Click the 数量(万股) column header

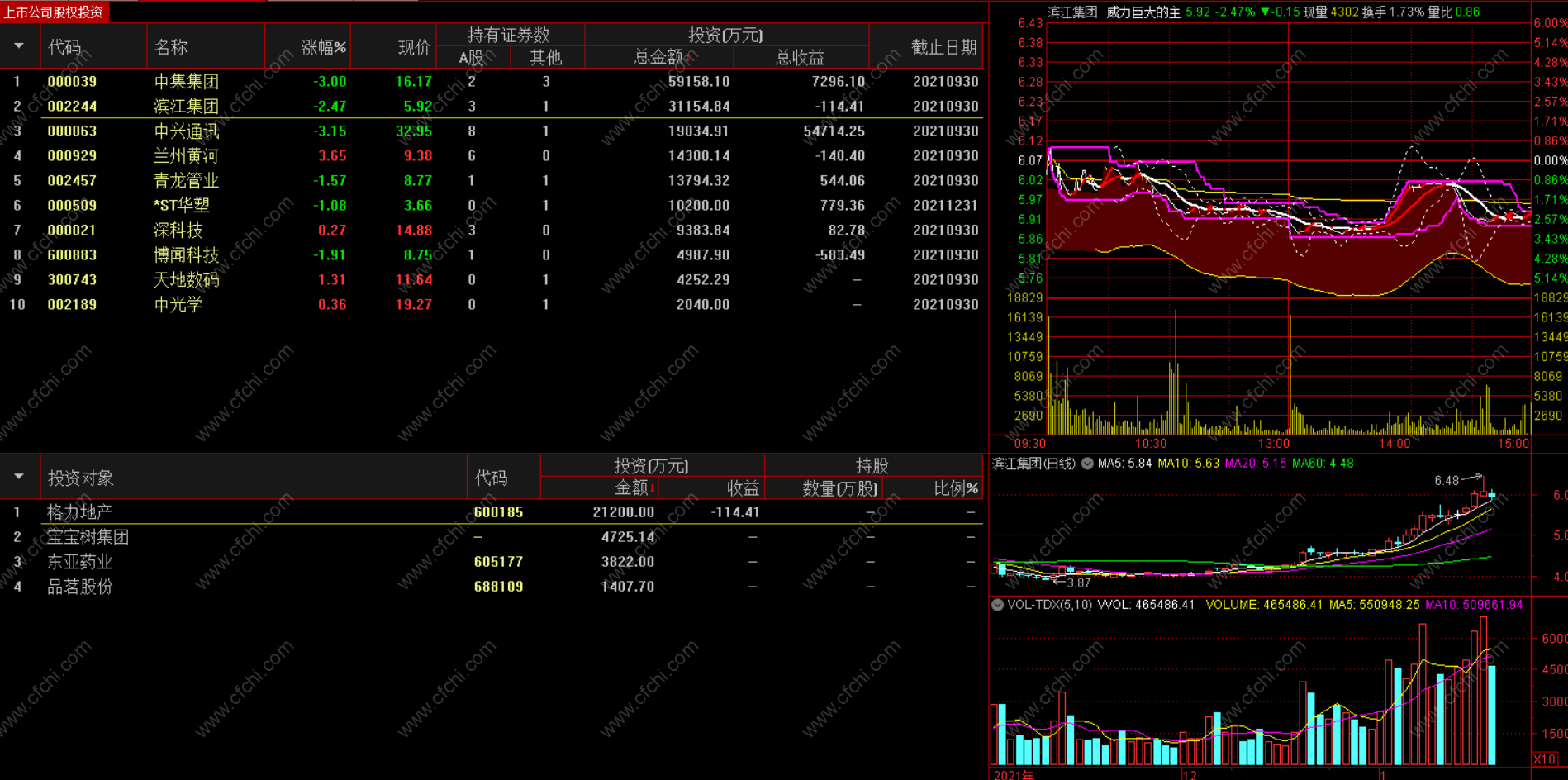[840, 488]
